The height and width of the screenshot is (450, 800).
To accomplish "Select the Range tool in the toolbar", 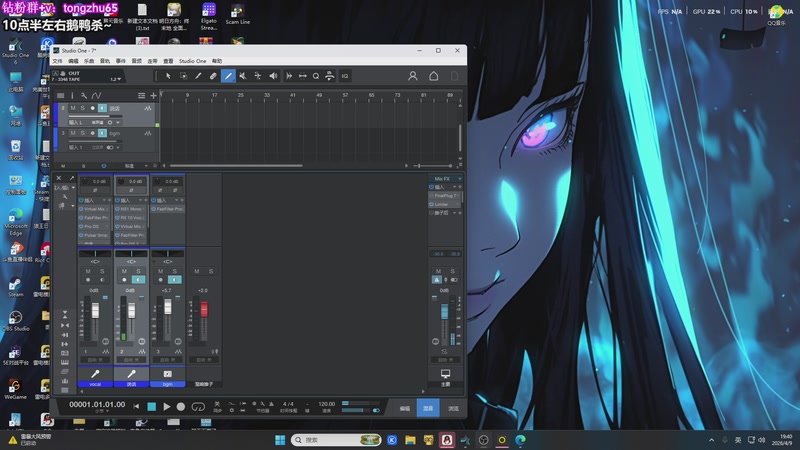I will pyautogui.click(x=183, y=76).
